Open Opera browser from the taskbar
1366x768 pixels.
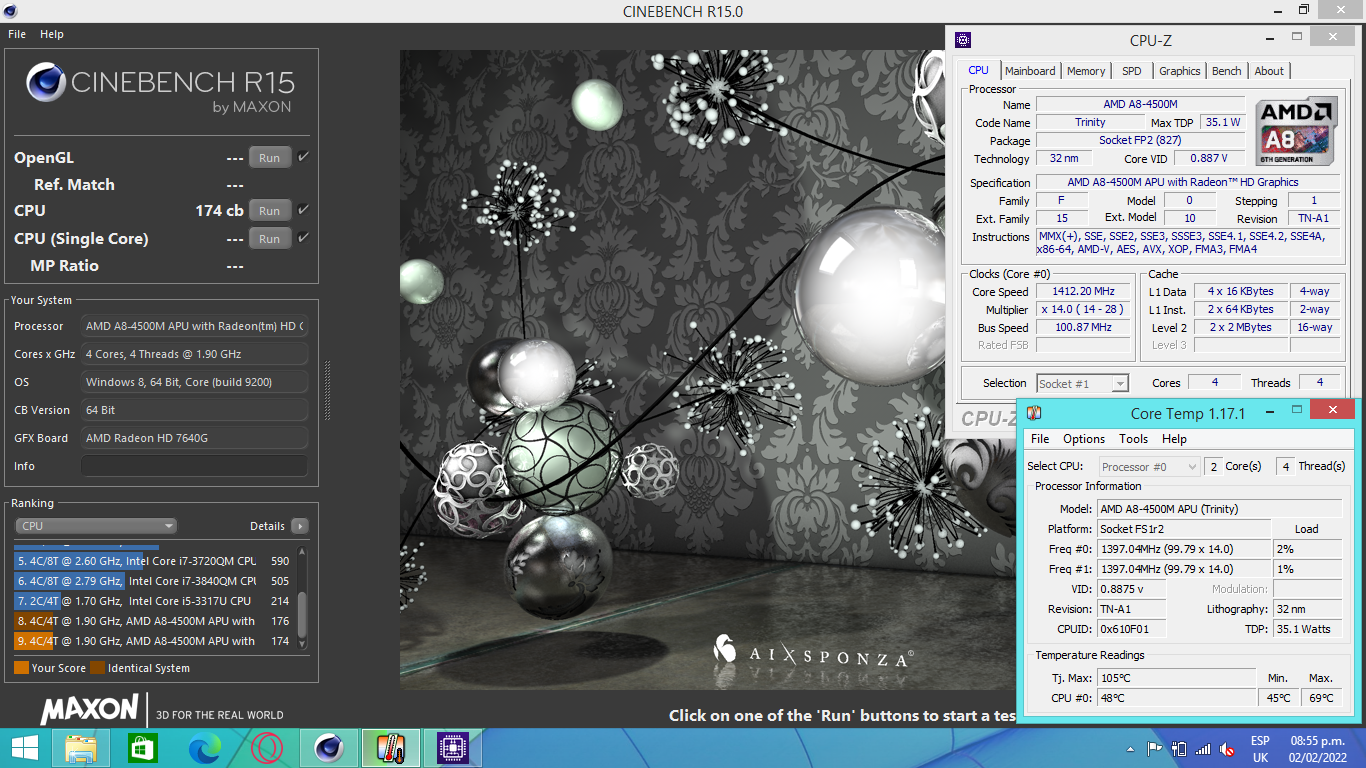(x=266, y=748)
